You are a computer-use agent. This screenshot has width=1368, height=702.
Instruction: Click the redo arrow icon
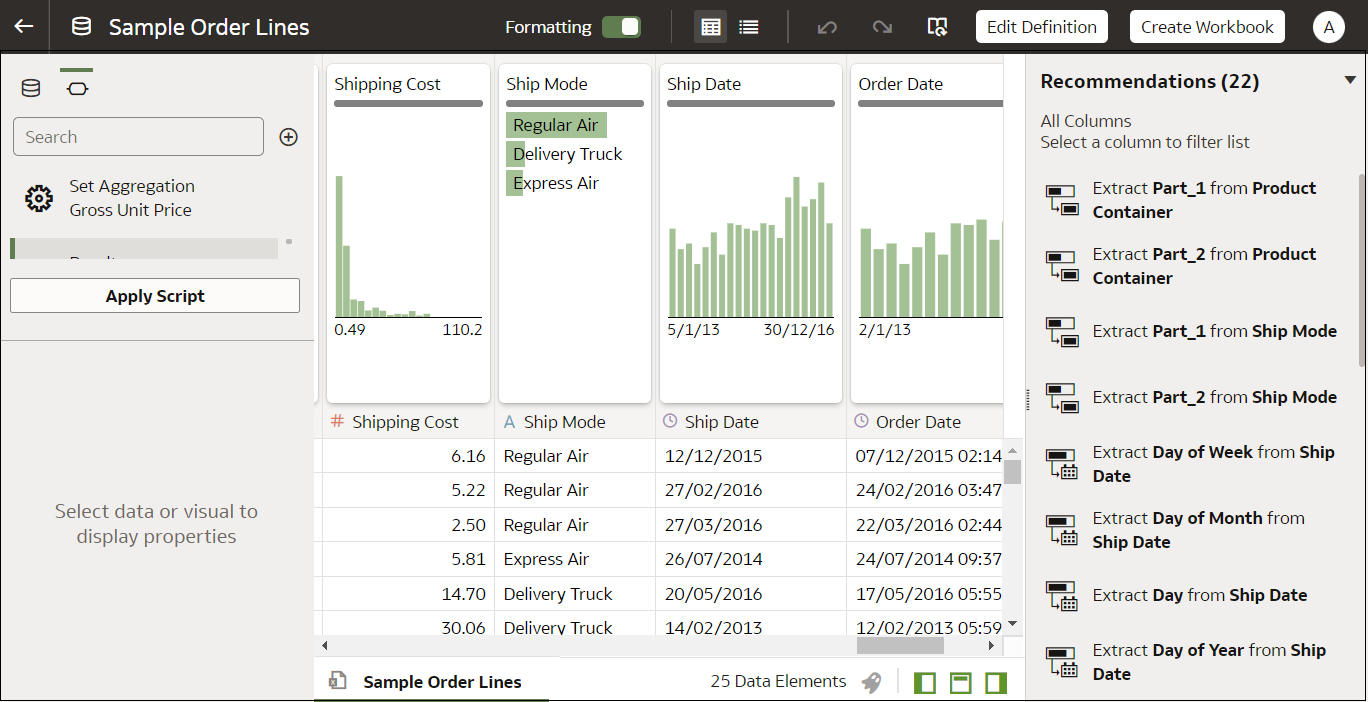pos(882,26)
